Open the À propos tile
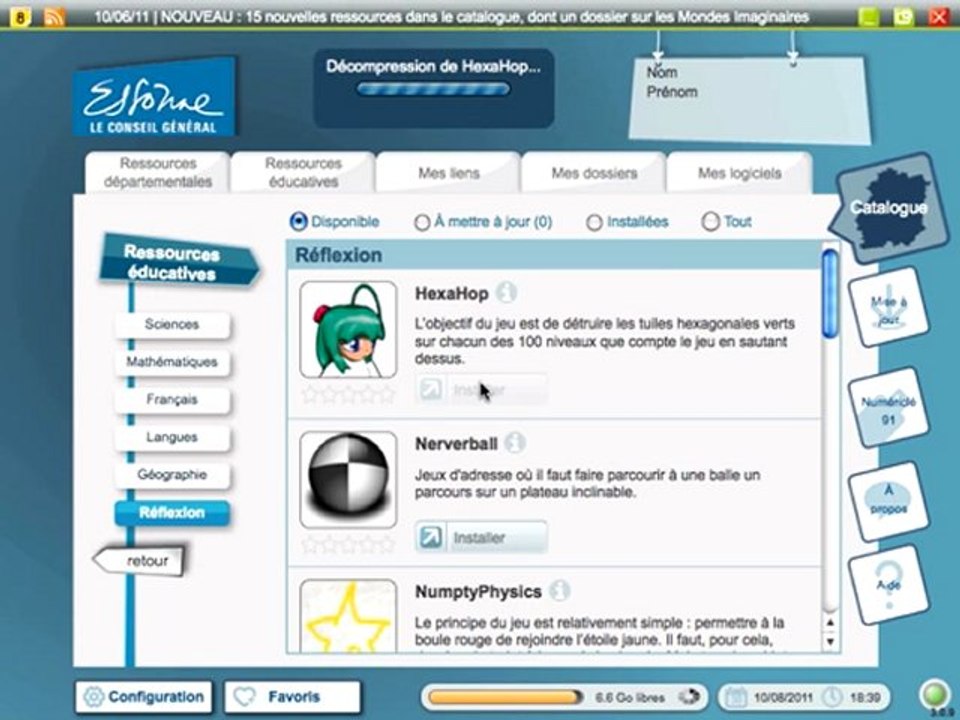Screen dimensions: 960x720 point(889,501)
